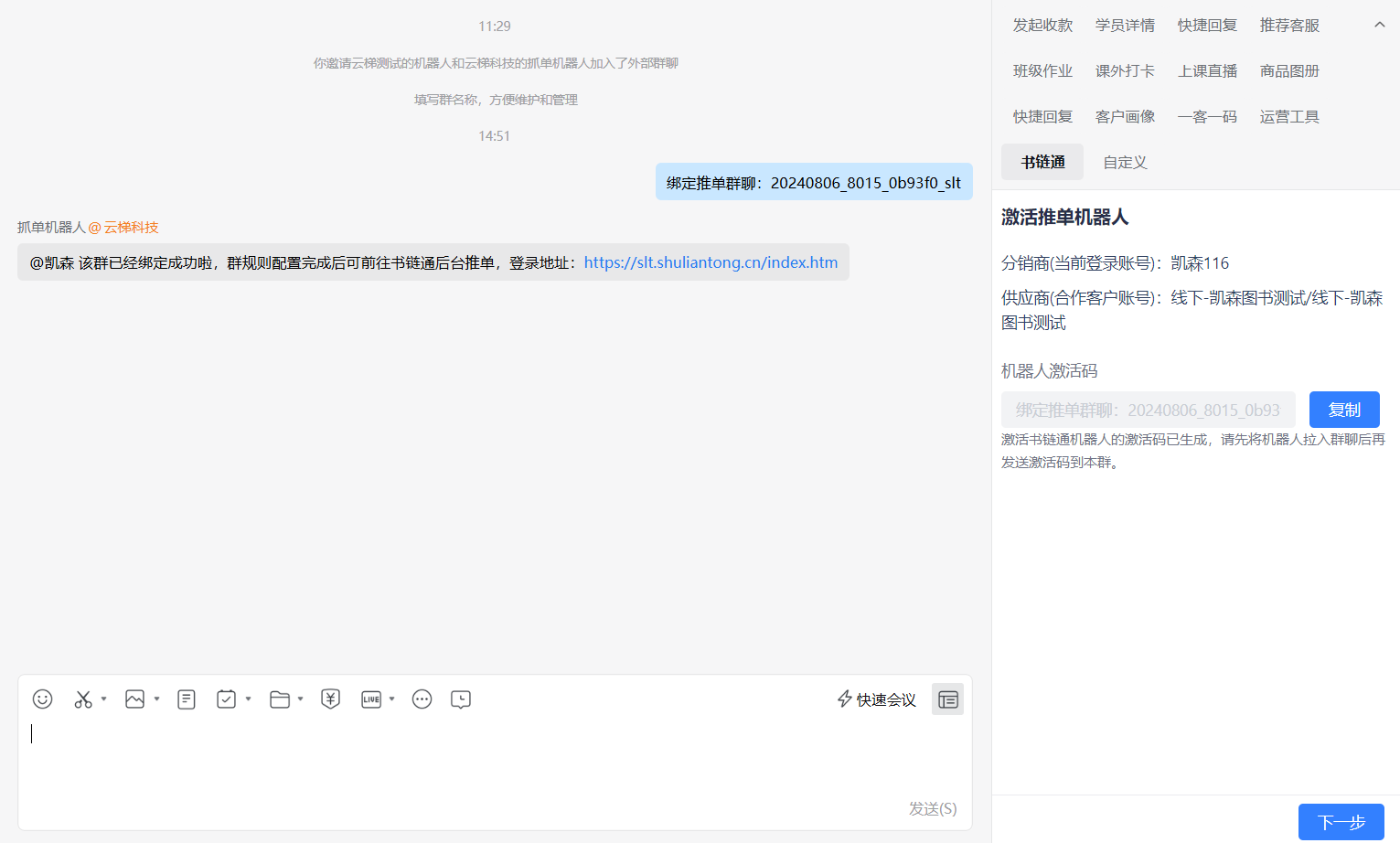The image size is (1400, 843).
Task: Switch to the 自定义 tab
Action: click(x=1125, y=162)
